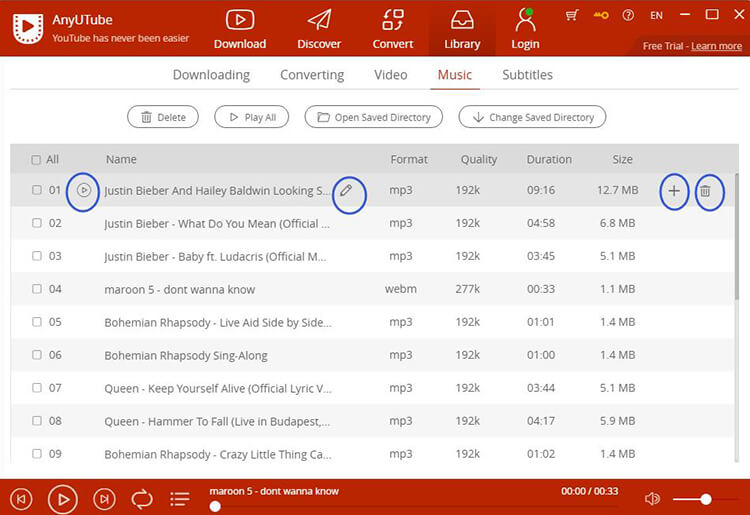The width and height of the screenshot is (750, 515).
Task: Click Change Saved Directory button
Action: point(532,117)
